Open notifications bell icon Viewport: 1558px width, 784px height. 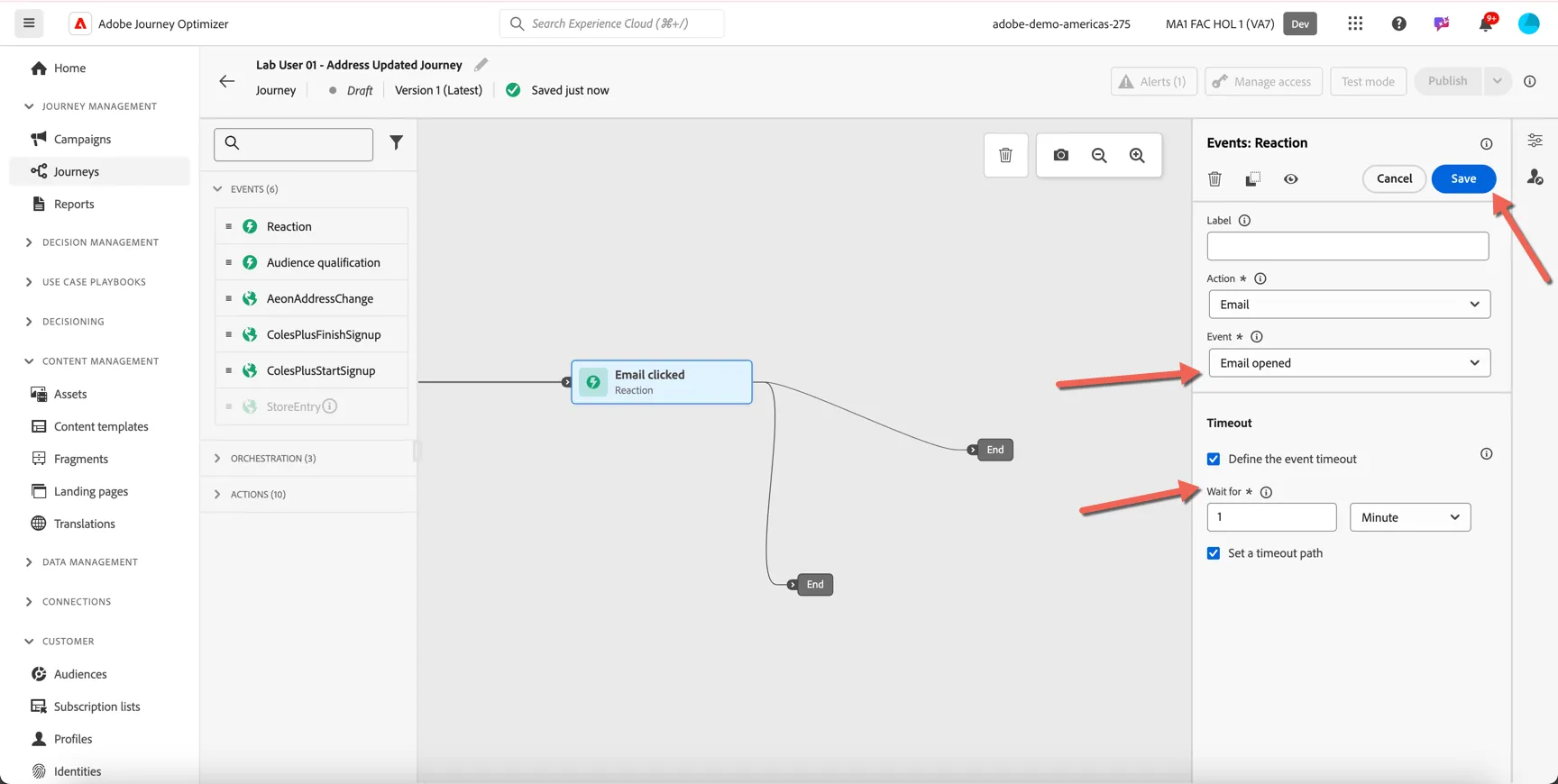pyautogui.click(x=1485, y=23)
